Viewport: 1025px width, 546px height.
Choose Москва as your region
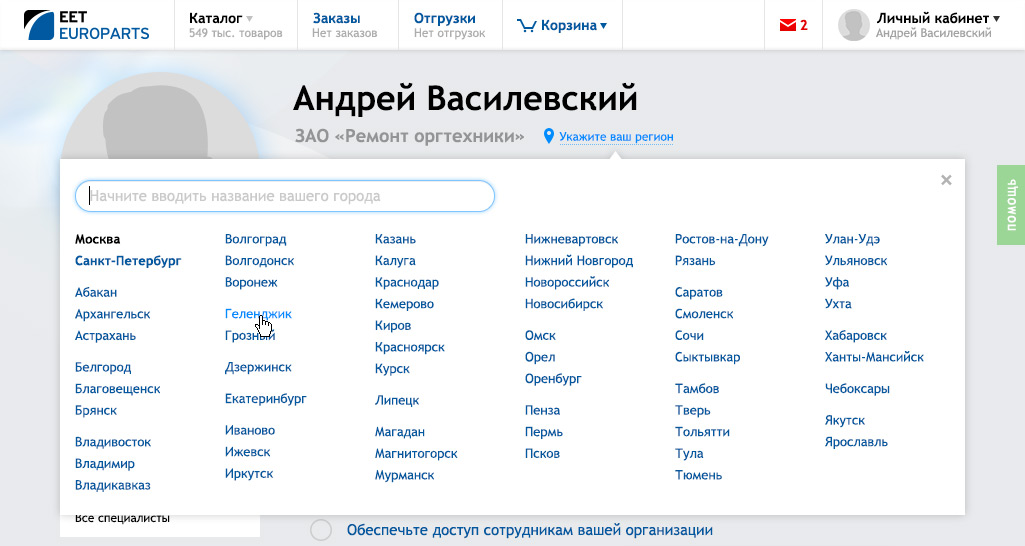pyautogui.click(x=97, y=239)
